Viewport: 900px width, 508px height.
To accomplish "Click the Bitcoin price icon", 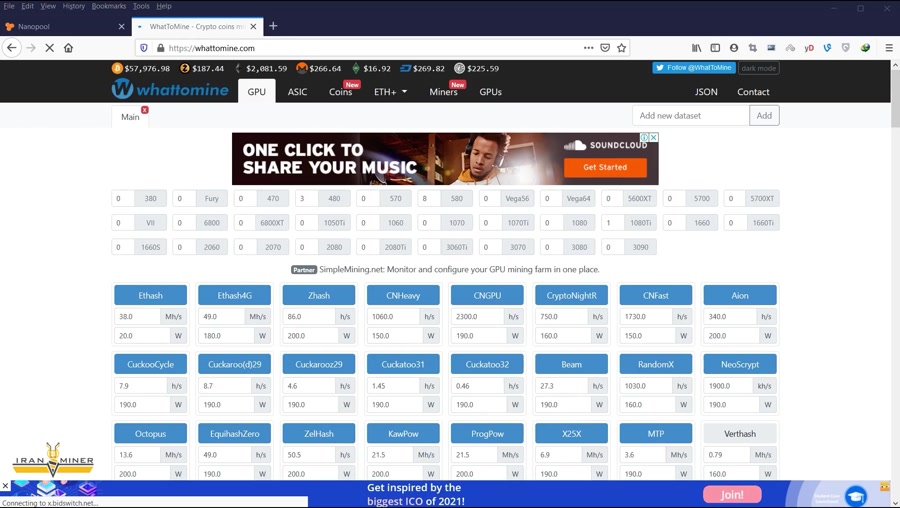I will coord(117,68).
